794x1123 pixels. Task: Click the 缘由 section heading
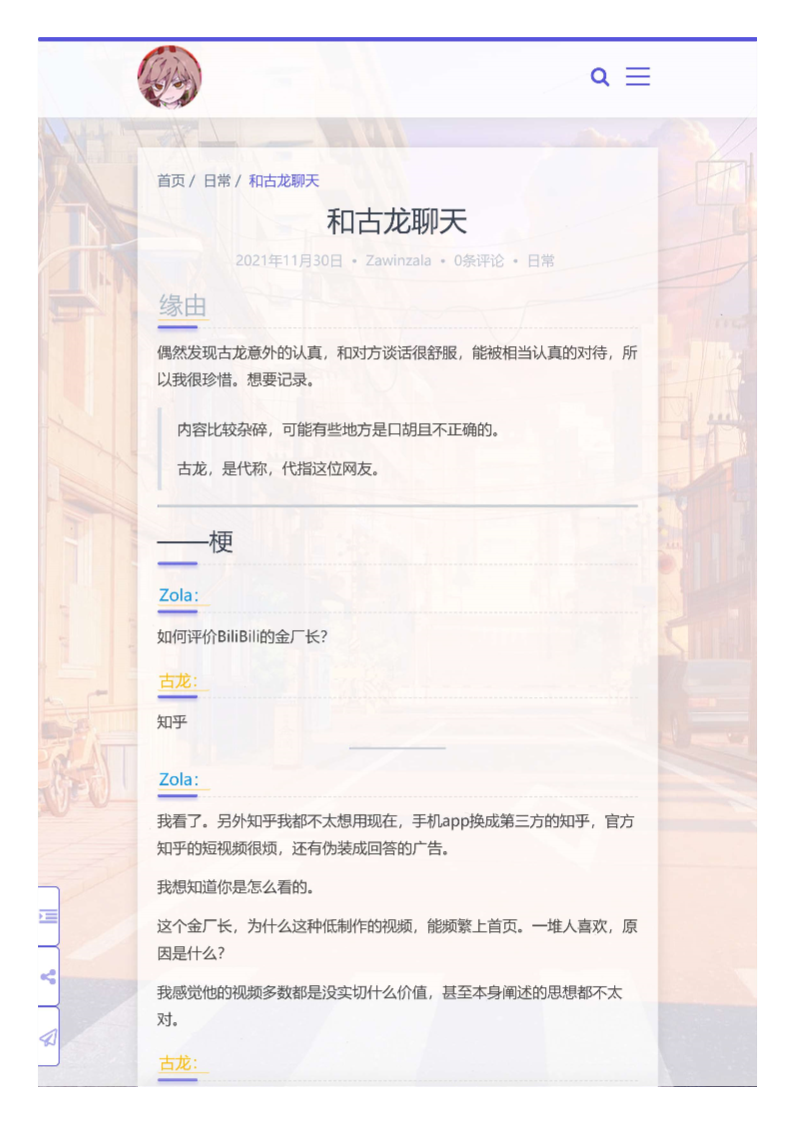tap(183, 307)
